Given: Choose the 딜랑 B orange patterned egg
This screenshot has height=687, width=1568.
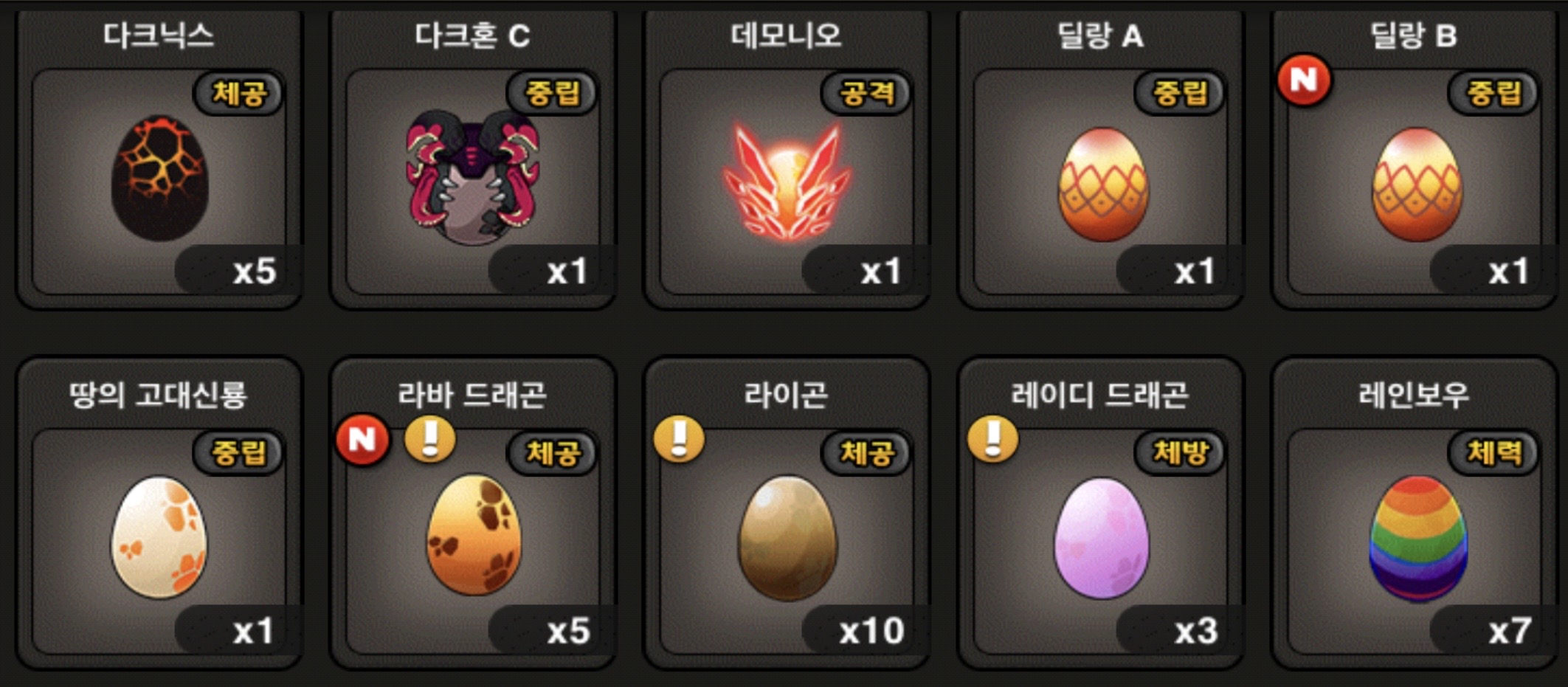Looking at the screenshot, I should [1417, 184].
